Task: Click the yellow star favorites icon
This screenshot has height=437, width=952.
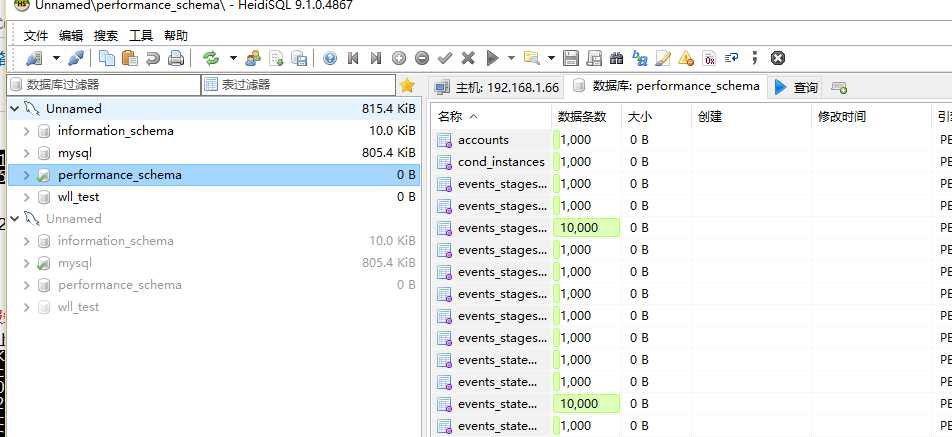Action: tap(407, 85)
